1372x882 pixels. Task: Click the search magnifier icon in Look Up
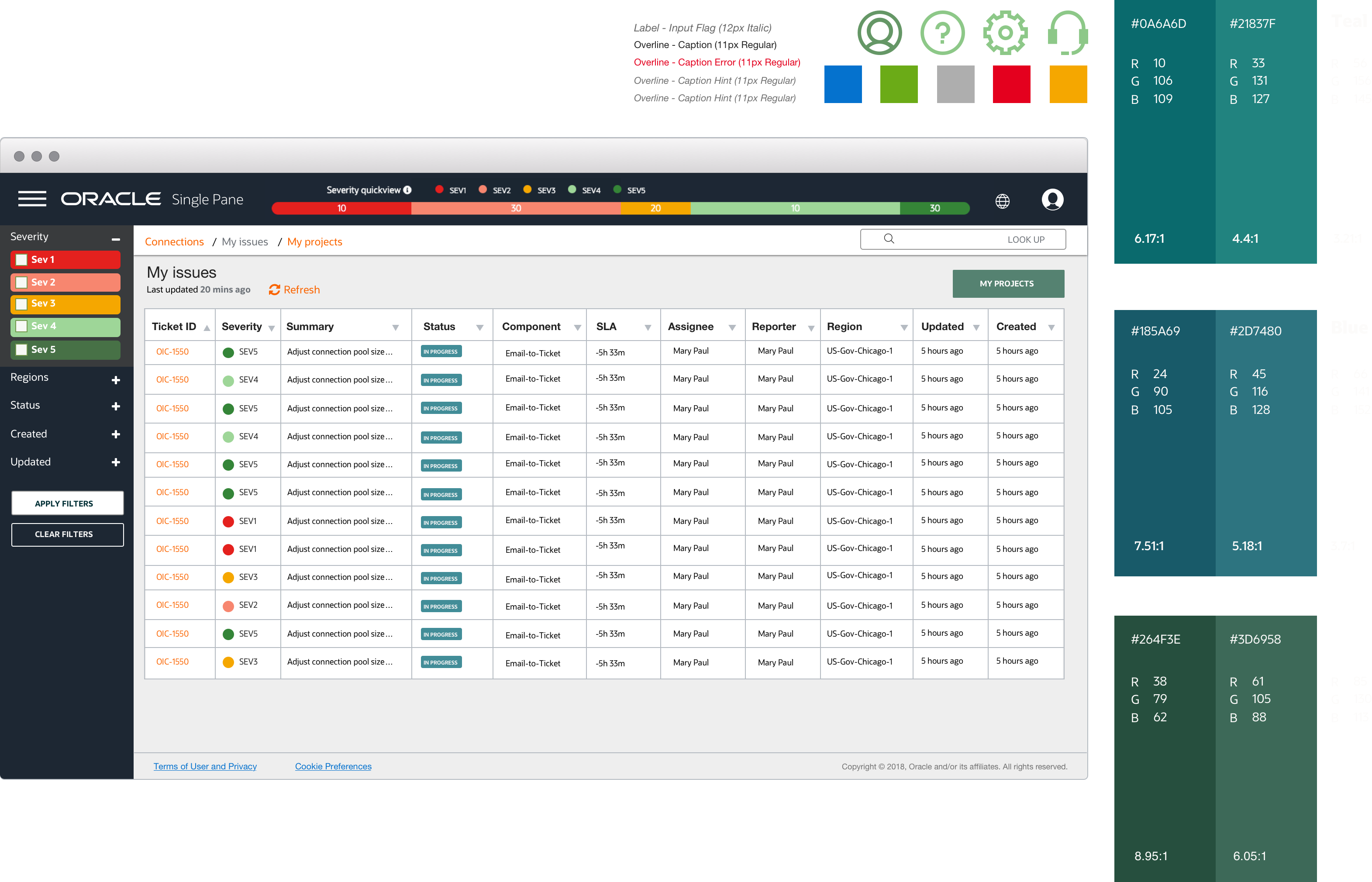click(889, 239)
